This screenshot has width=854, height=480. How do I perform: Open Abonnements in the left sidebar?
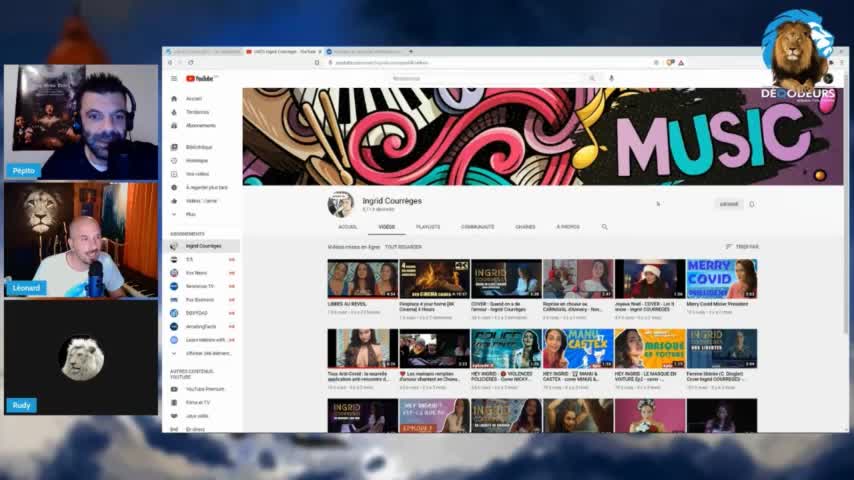click(x=200, y=125)
